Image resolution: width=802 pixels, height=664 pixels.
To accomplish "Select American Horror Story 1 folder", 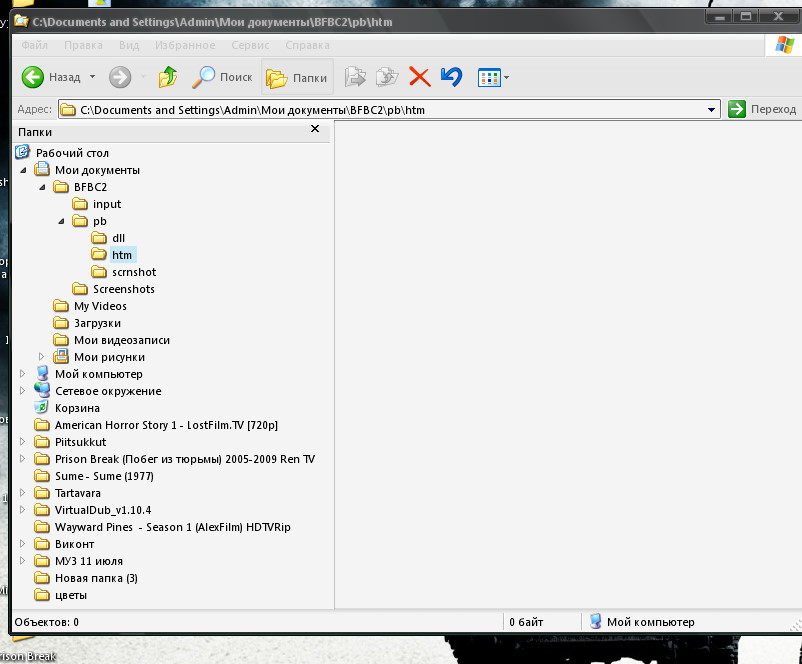I will [x=166, y=425].
